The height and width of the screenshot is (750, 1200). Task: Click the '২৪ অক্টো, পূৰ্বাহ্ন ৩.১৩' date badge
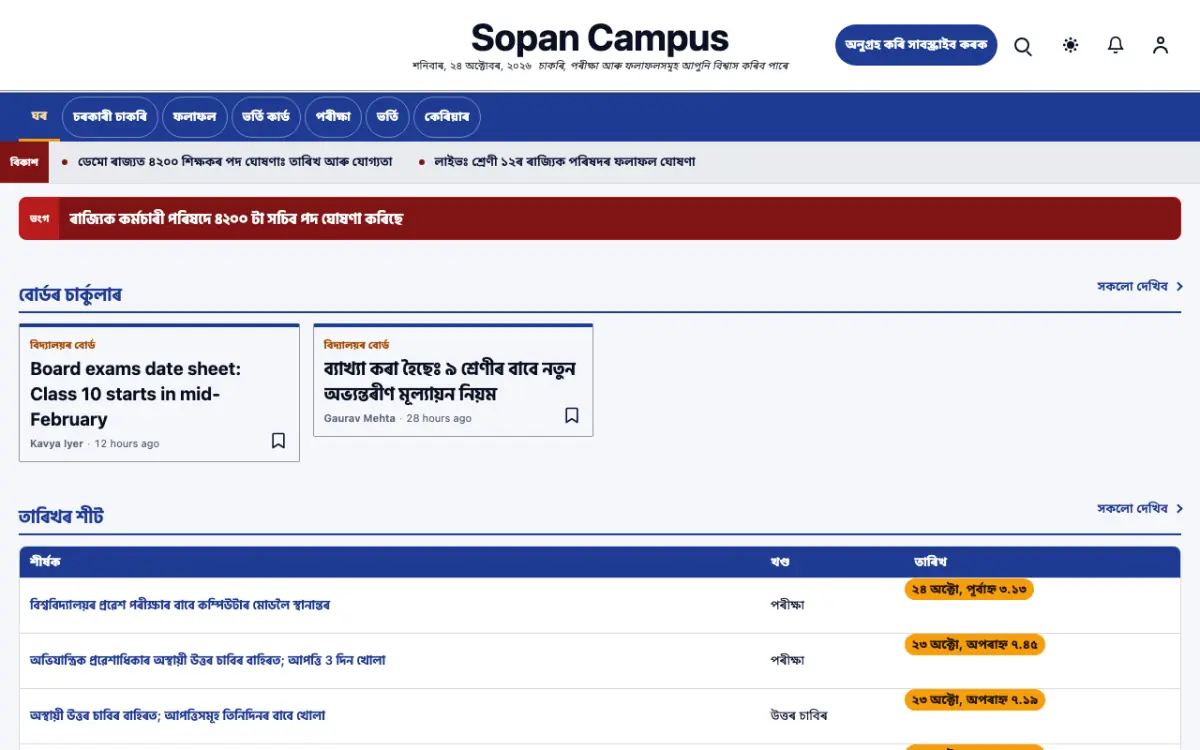[969, 589]
